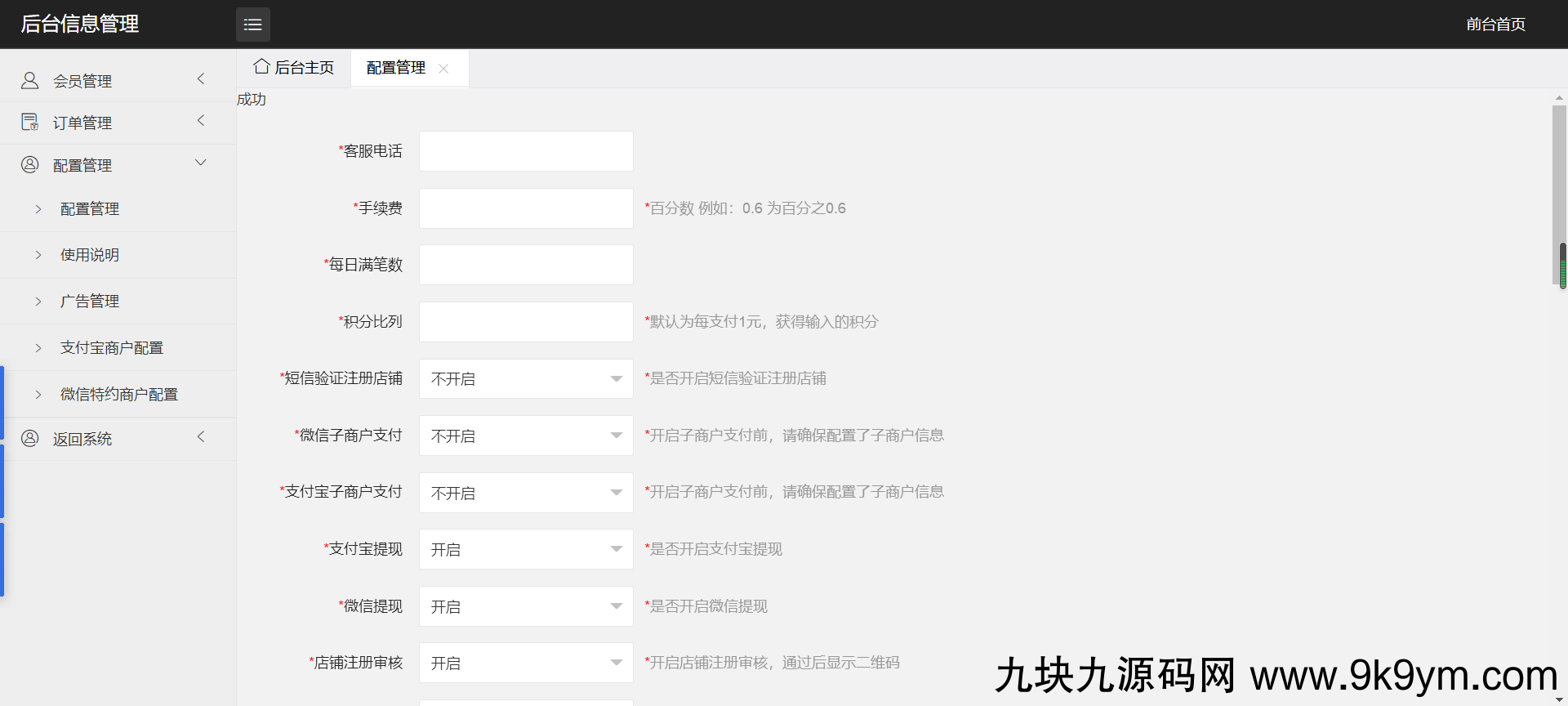
Task: Click the 返回系统 sidebar icon
Action: (x=30, y=438)
